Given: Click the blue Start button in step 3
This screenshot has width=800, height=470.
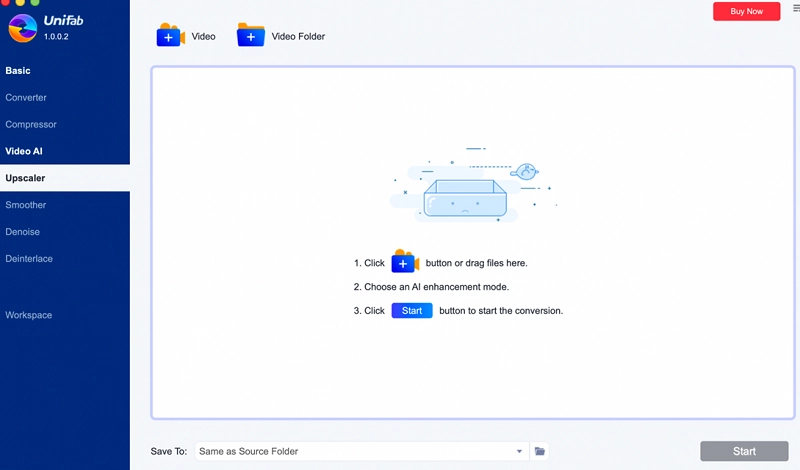Looking at the screenshot, I should point(411,311).
